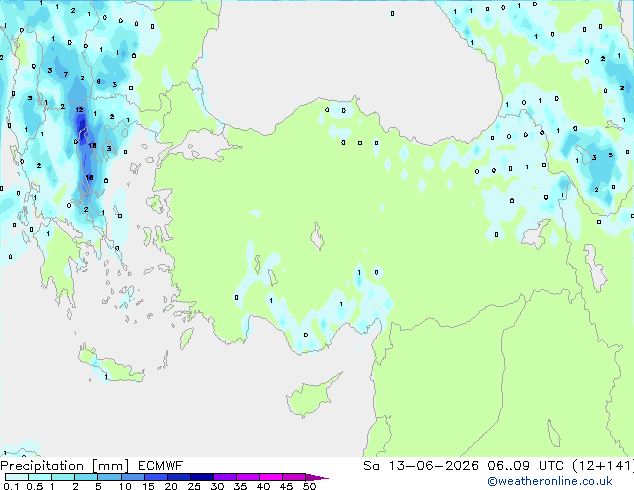The image size is (634, 490).
Task: Click the 0.1–0.5 mm lightest legend swatch
Action: pyautogui.click(x=17, y=477)
